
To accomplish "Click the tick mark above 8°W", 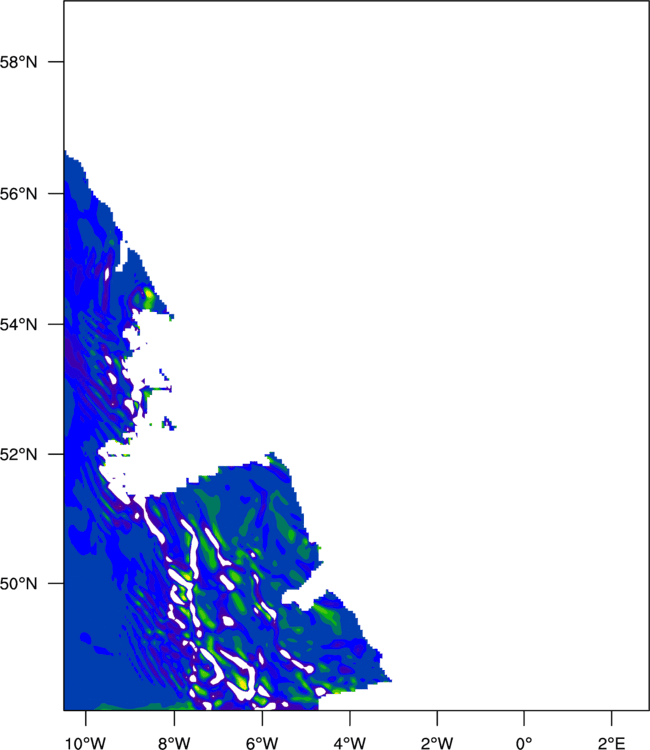I will [174, 718].
